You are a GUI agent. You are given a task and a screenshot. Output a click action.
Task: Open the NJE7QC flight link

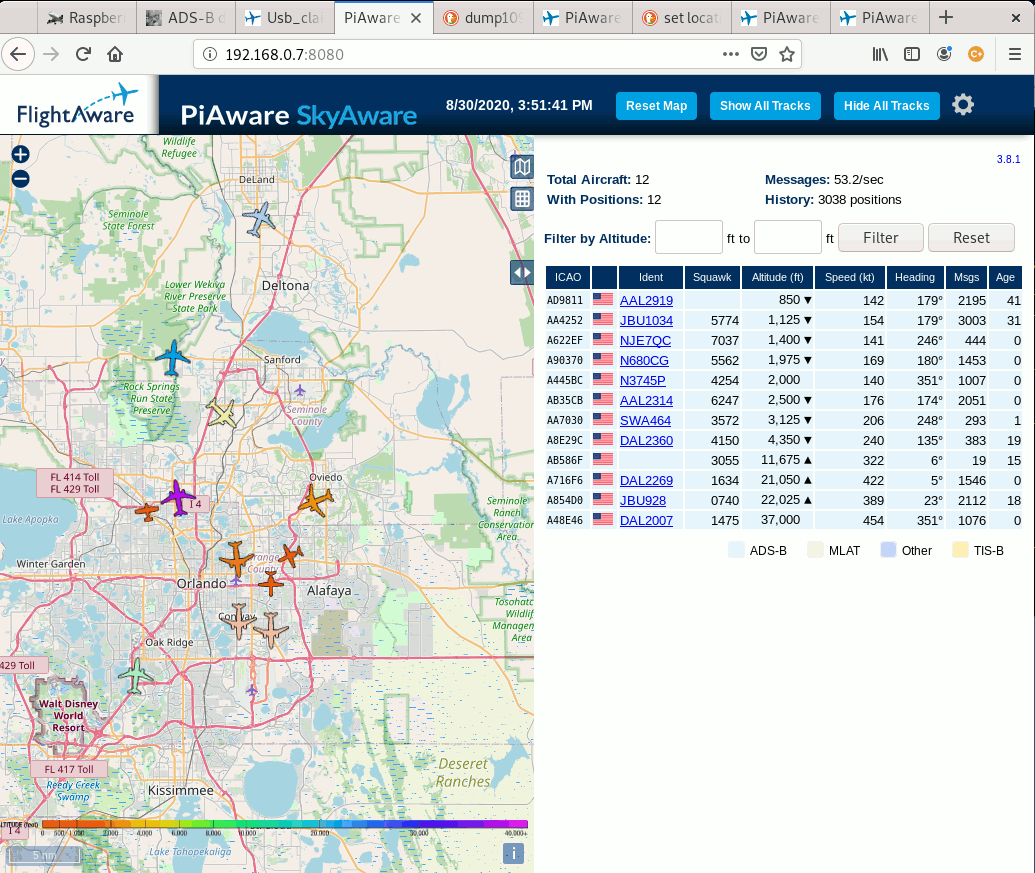click(645, 340)
